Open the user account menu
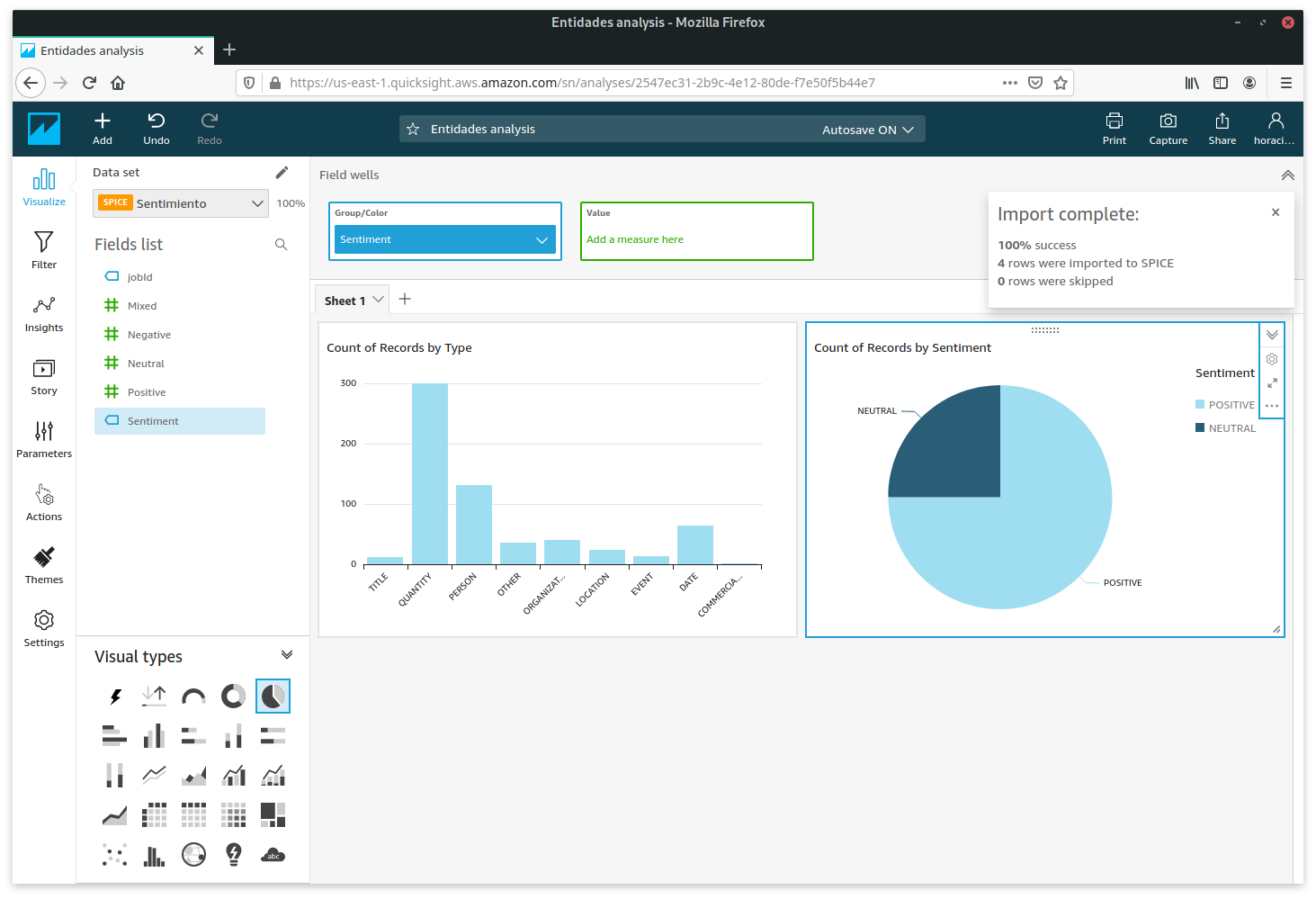The width and height of the screenshot is (1316, 899). click(x=1275, y=129)
